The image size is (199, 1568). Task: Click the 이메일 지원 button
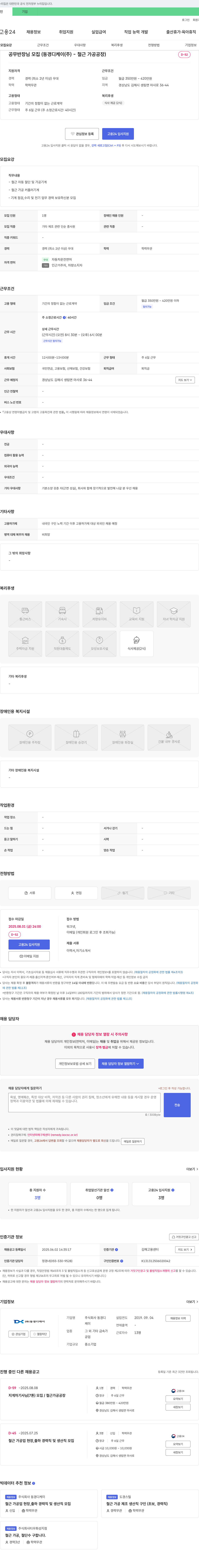point(29,956)
